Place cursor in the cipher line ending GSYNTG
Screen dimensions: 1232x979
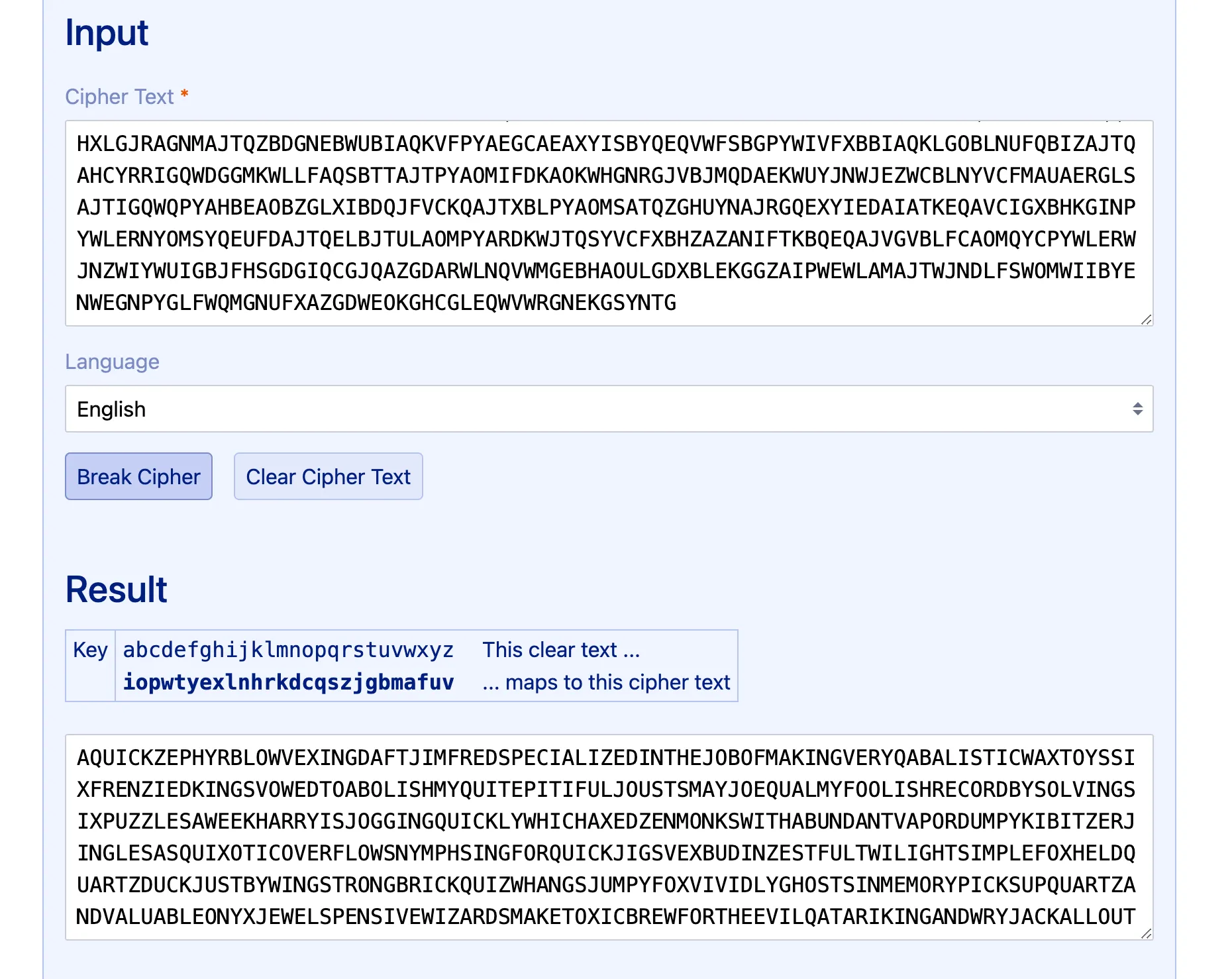[x=376, y=303]
